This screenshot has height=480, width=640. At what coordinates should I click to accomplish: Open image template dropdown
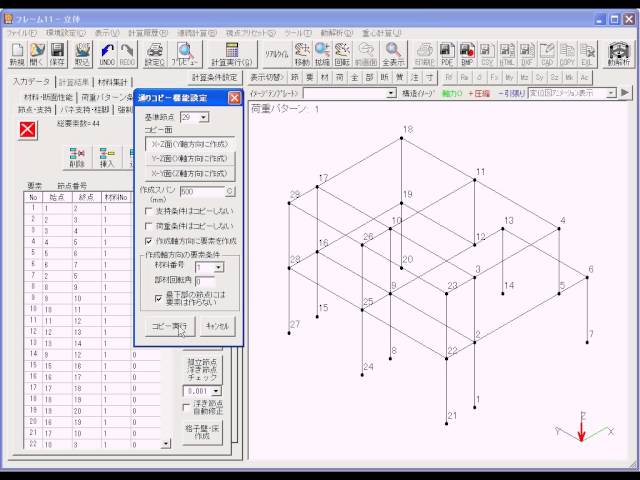391,93
